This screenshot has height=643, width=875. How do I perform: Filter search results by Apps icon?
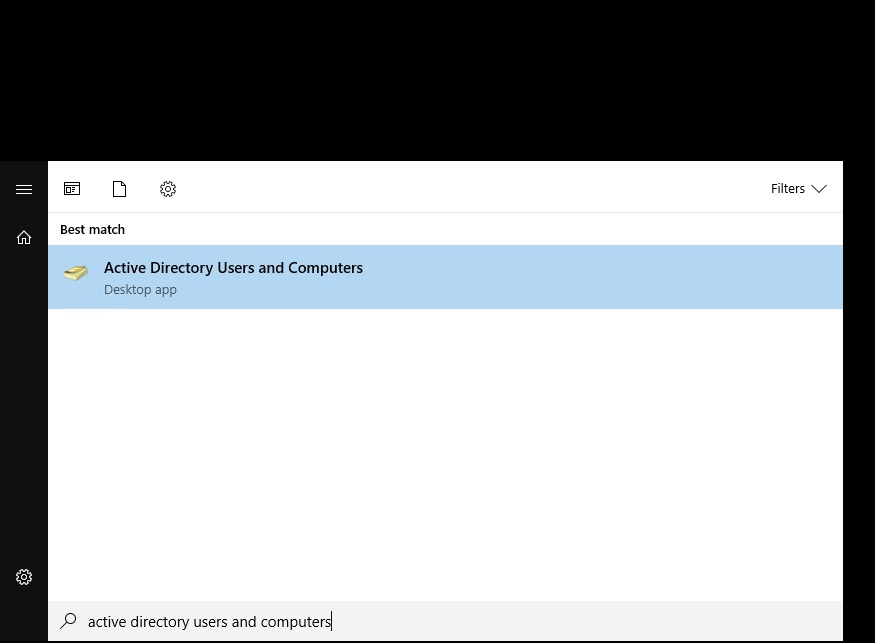(72, 189)
